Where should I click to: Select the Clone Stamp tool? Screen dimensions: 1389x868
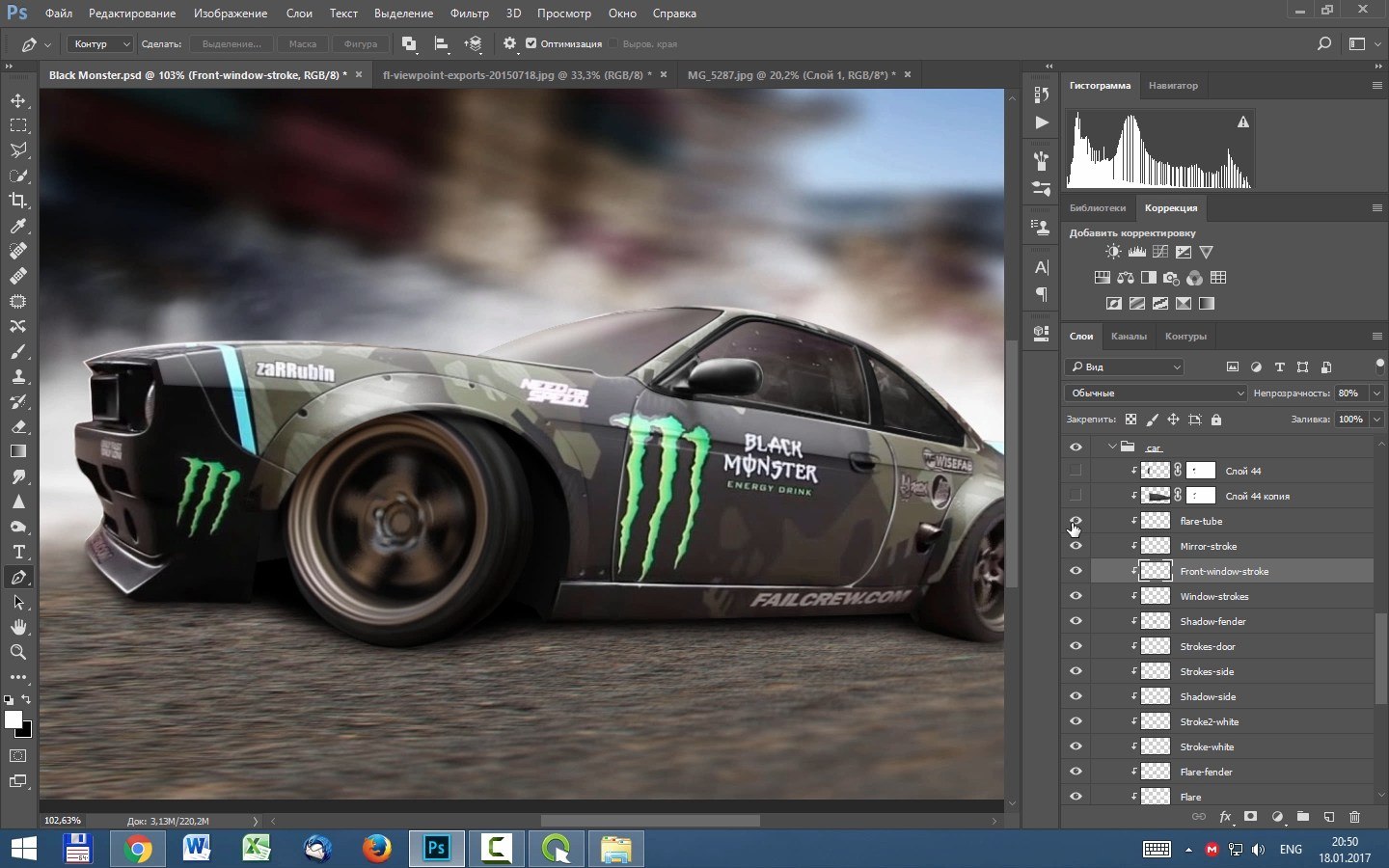click(18, 376)
